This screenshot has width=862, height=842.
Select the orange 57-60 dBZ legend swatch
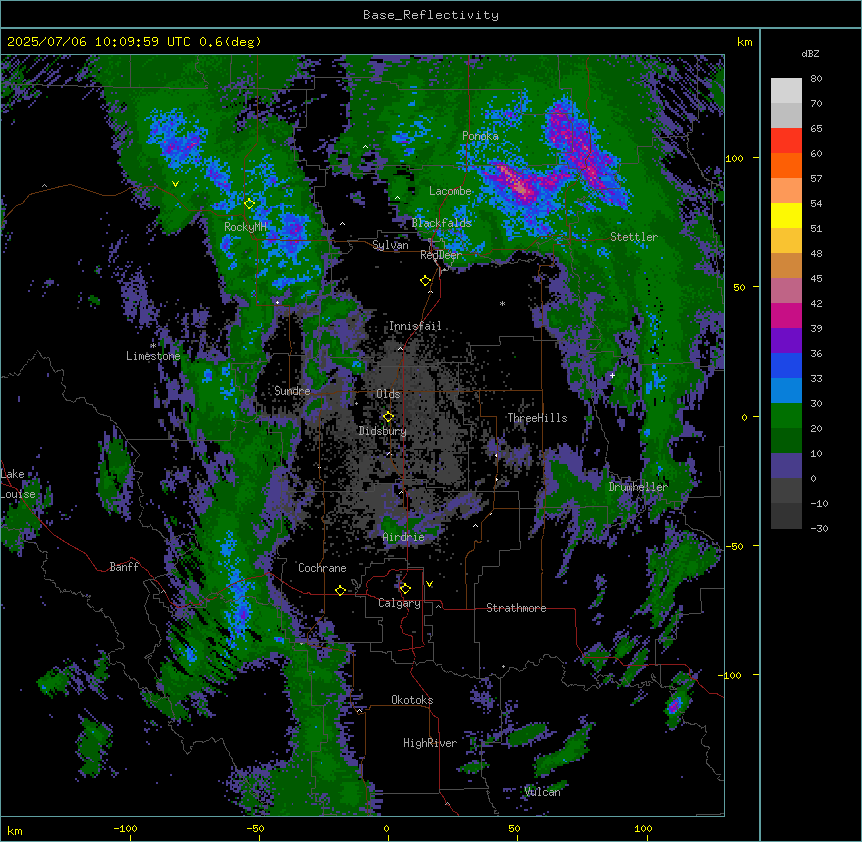pyautogui.click(x=786, y=165)
